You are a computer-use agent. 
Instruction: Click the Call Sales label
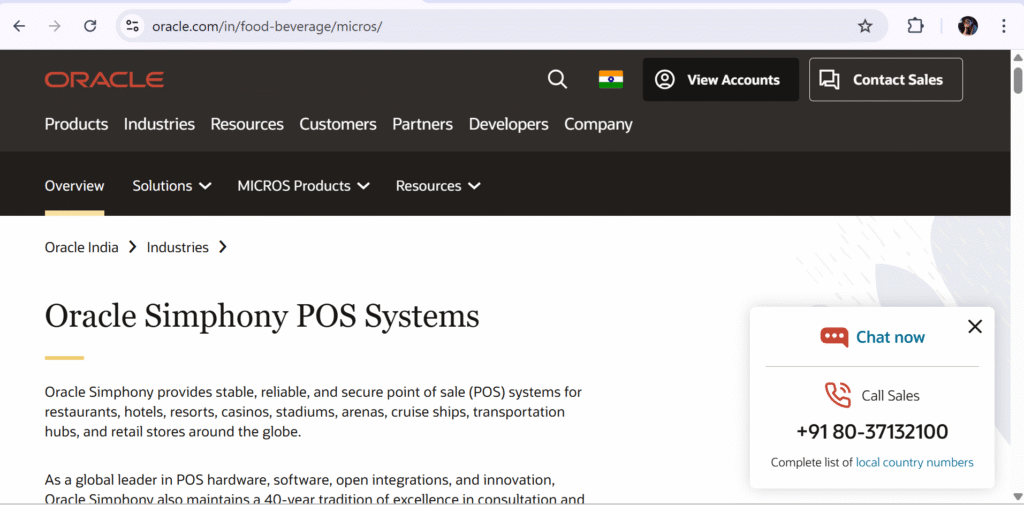click(890, 396)
